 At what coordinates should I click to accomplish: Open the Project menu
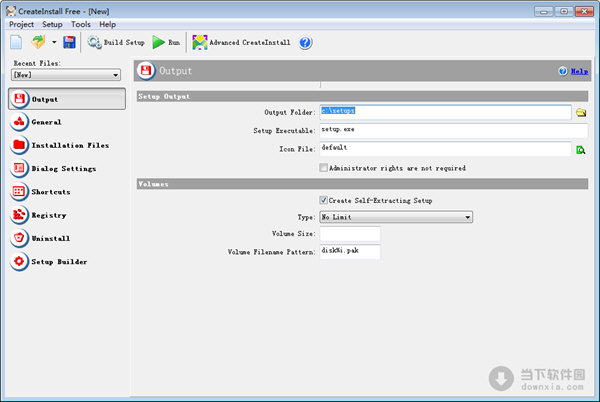21,24
